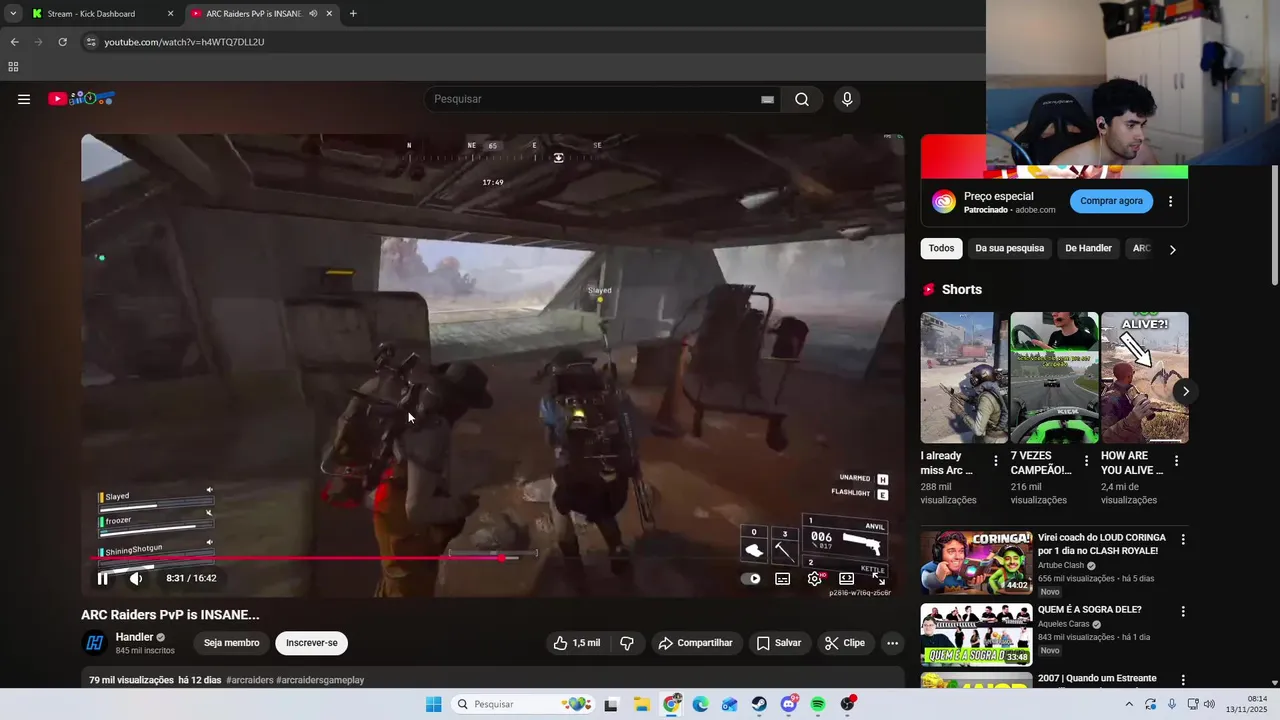Open Handler channel avatar
Viewport: 1280px width, 720px height.
pos(95,643)
